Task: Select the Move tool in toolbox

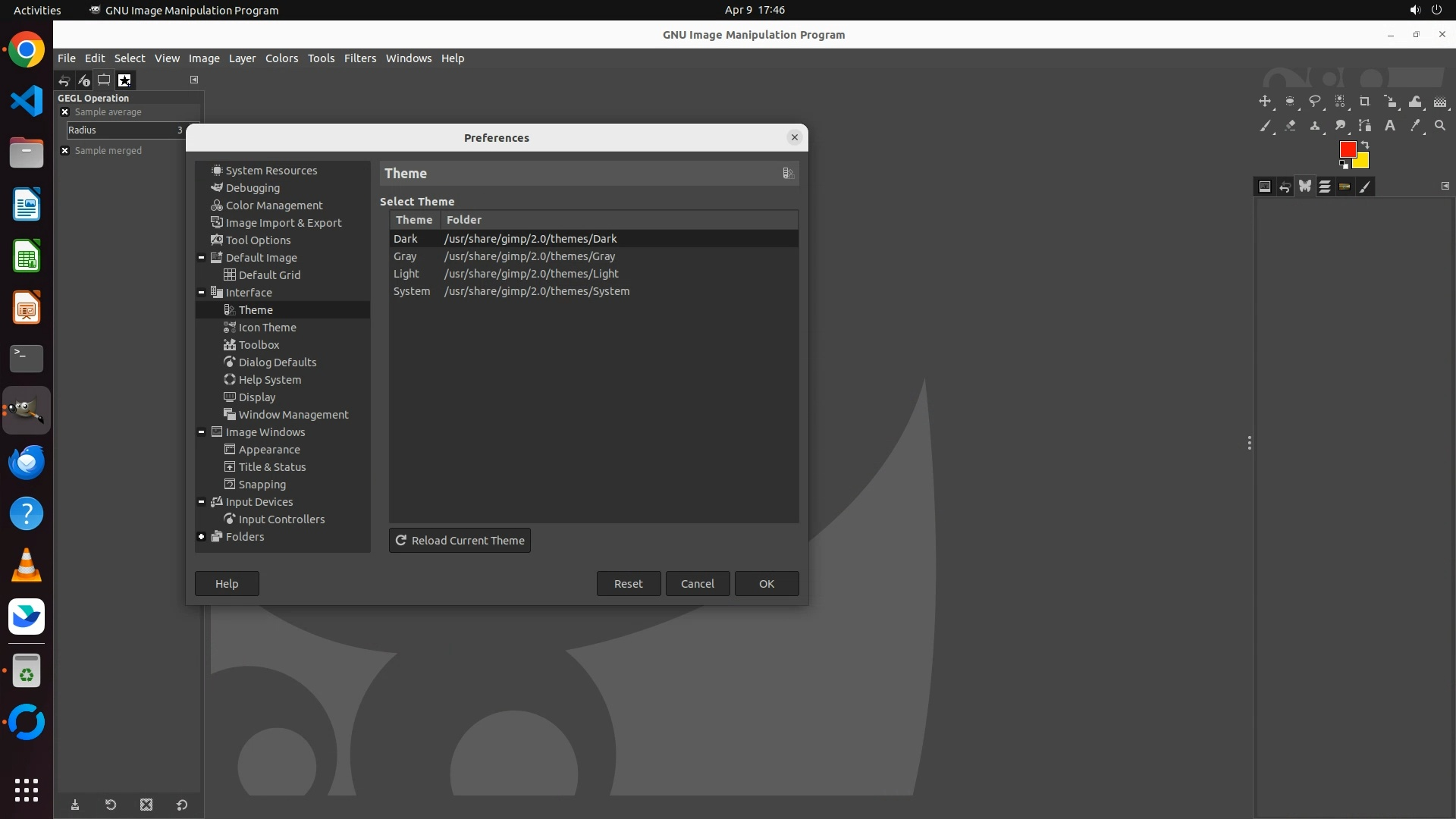Action: point(1264,102)
